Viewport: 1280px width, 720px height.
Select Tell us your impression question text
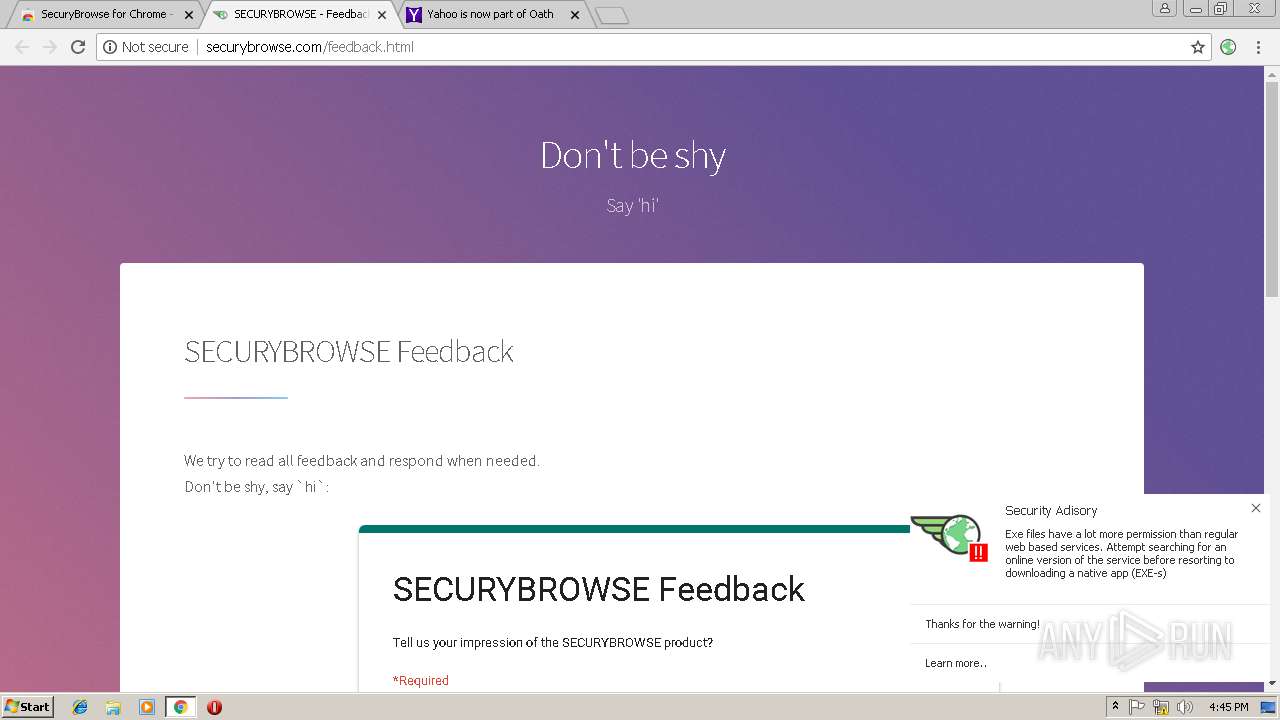[553, 643]
